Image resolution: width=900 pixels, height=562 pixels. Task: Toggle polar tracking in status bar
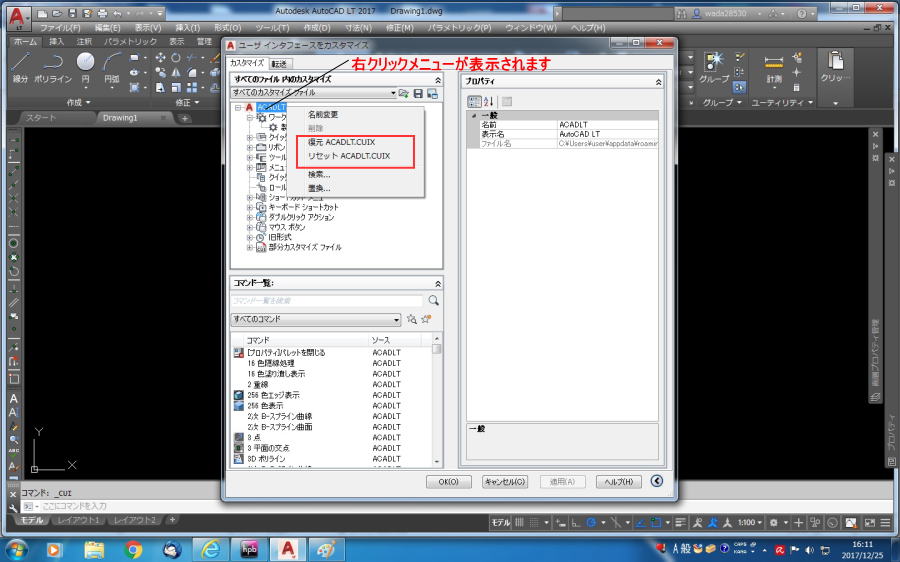(x=590, y=522)
